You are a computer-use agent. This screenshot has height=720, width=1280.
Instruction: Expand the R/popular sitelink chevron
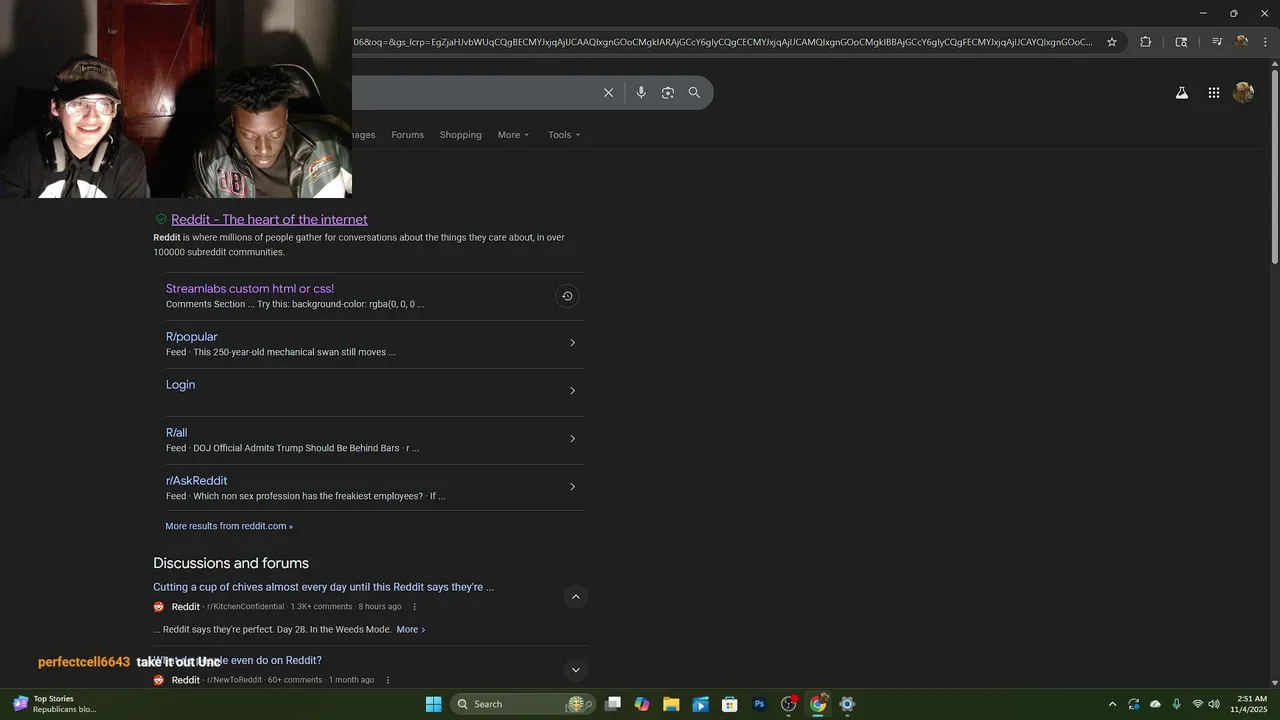(x=572, y=343)
